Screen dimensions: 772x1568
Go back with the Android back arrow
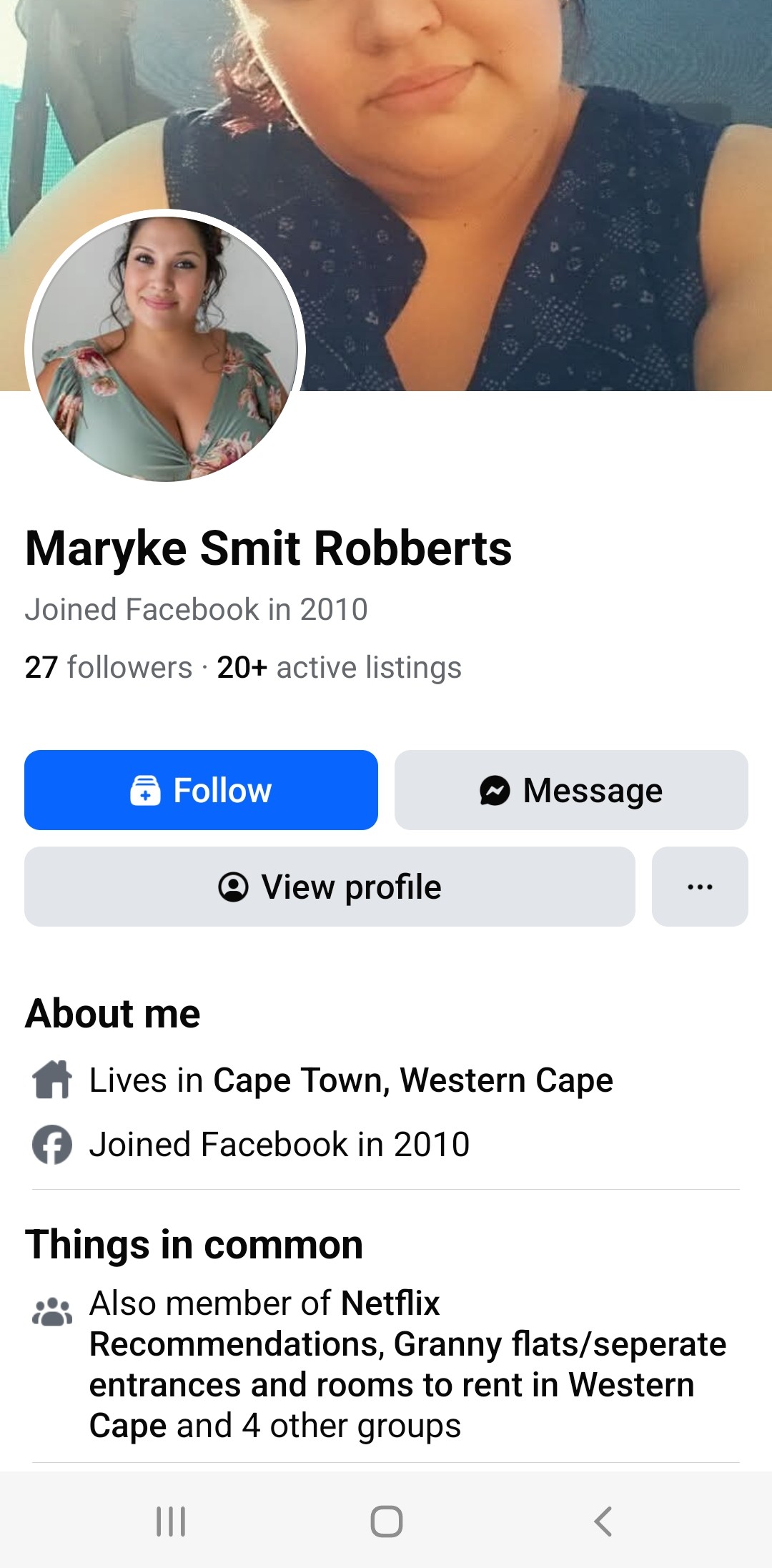point(603,1521)
